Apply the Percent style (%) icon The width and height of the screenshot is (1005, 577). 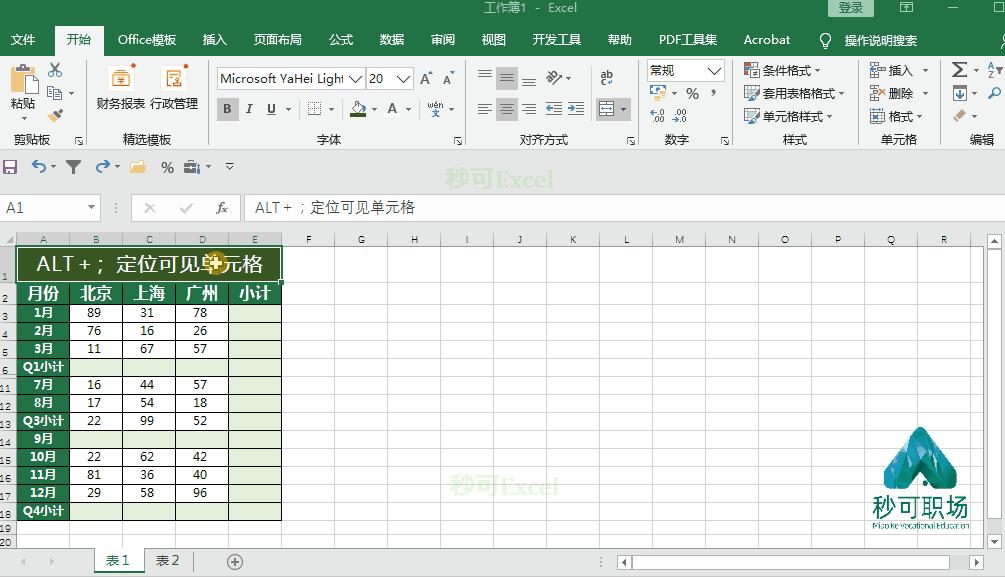(x=692, y=94)
